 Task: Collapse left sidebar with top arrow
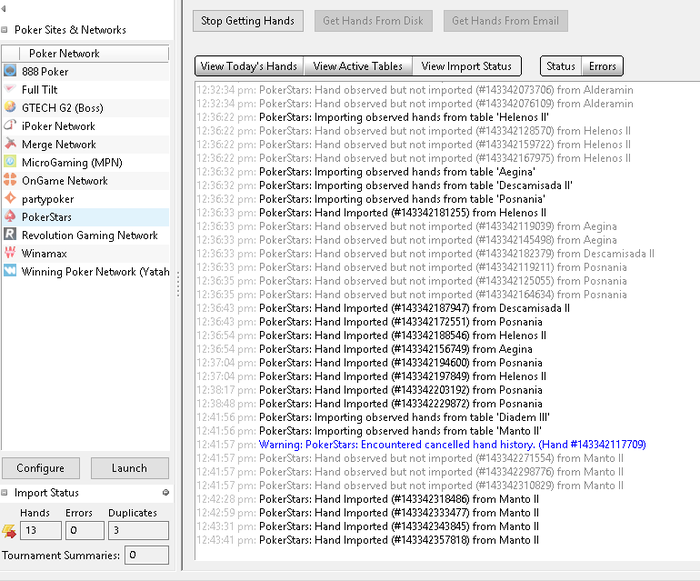click(x=4, y=8)
